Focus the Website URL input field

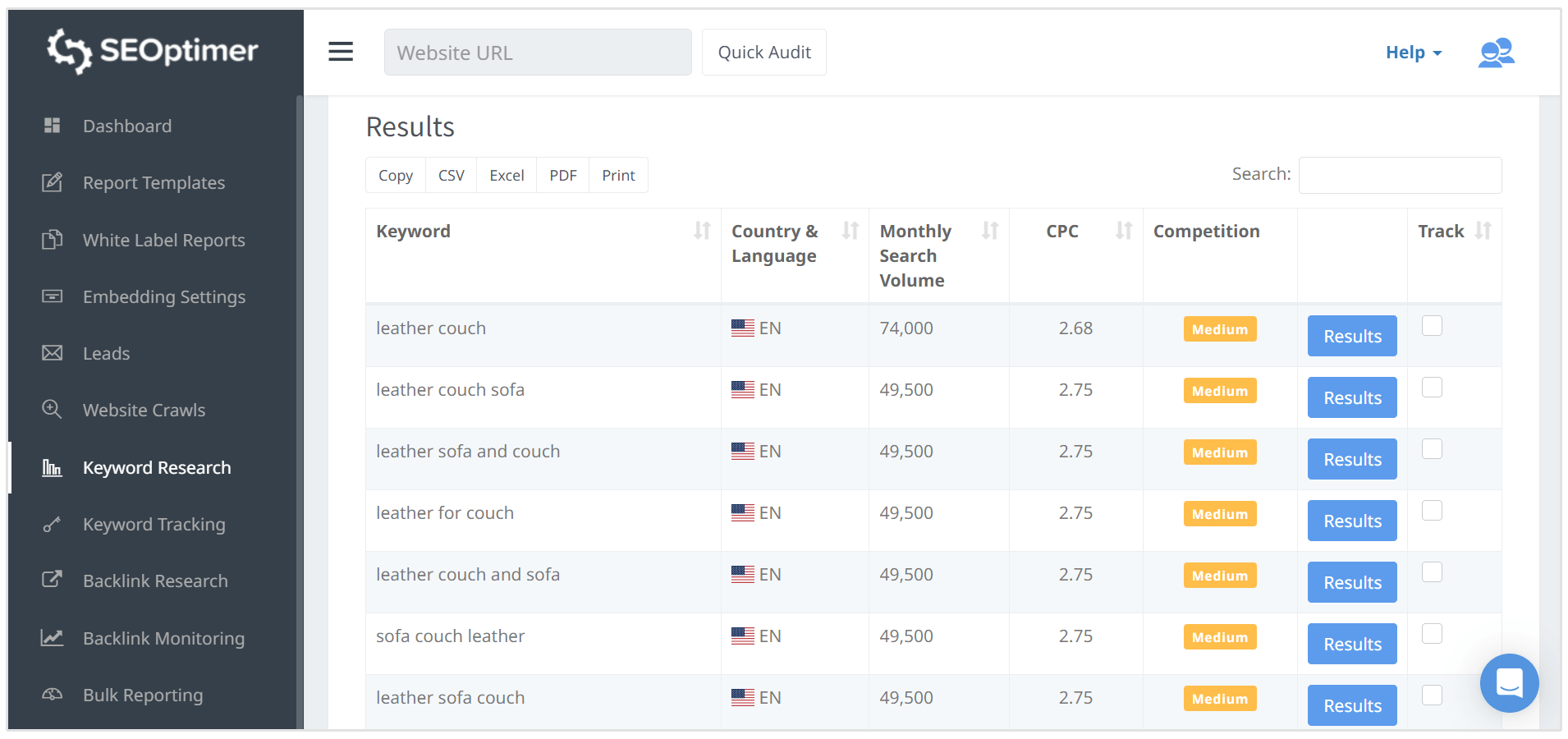pyautogui.click(x=538, y=53)
